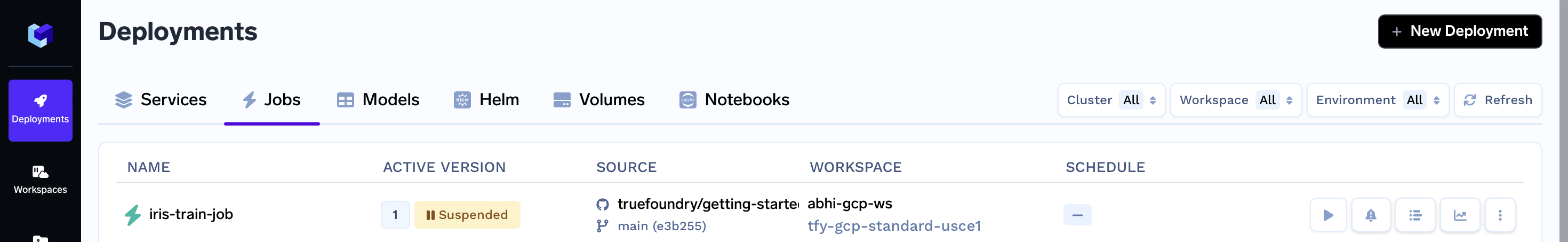Screen dimensions: 1568x242
Task: Click the Suspended status badge
Action: 467,215
